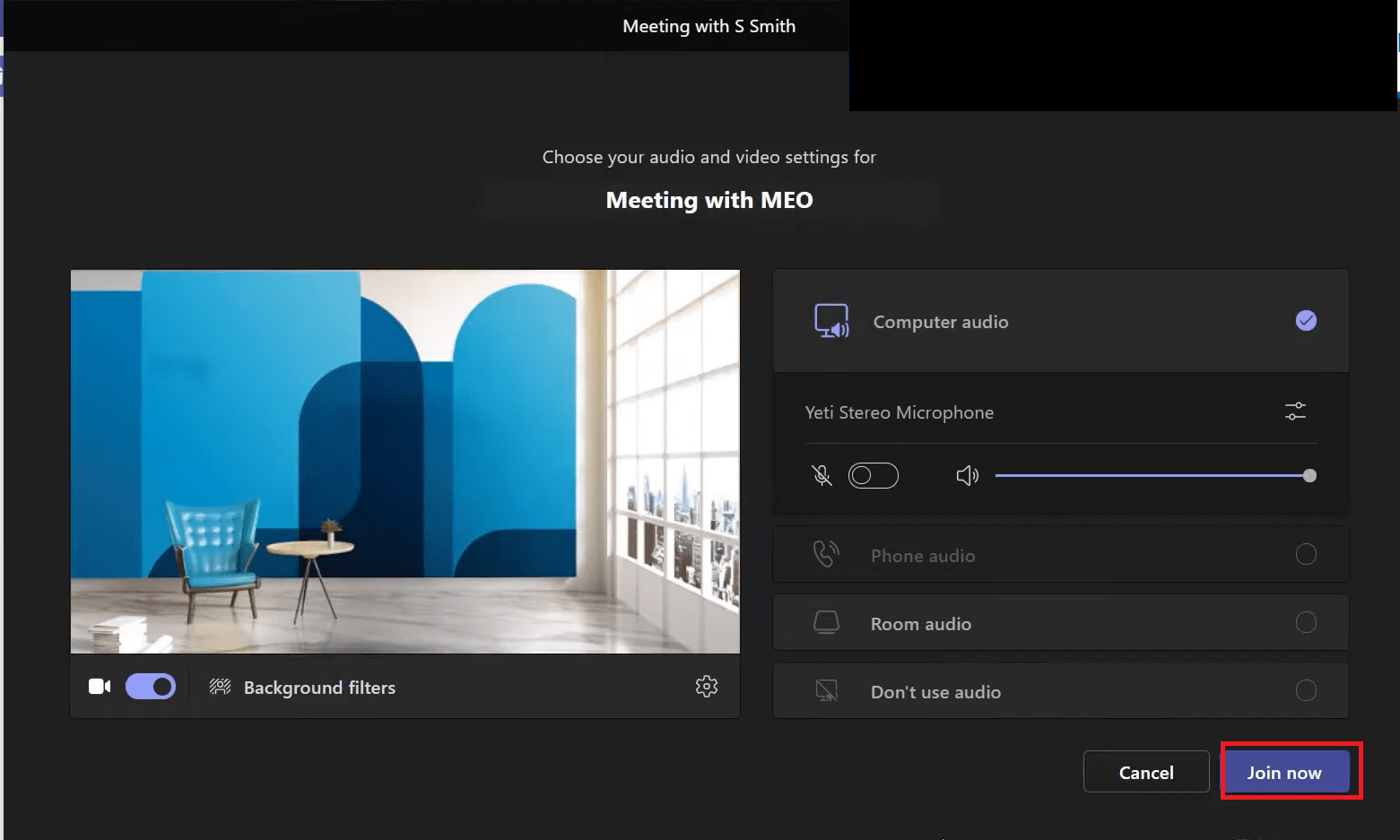This screenshot has height=840, width=1400.
Task: Click the background filters effect icon
Action: [220, 687]
